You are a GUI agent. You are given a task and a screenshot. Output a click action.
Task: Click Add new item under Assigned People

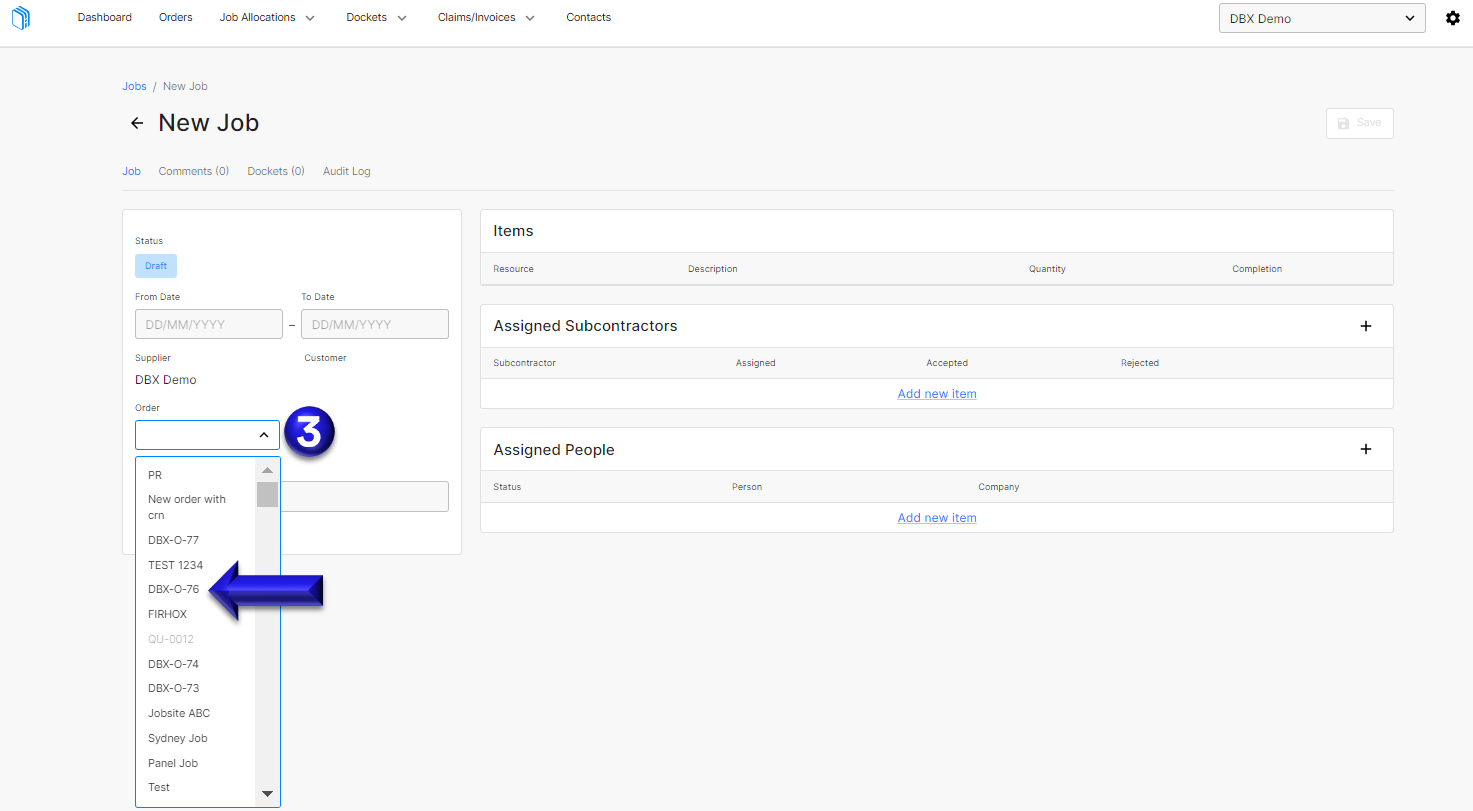(936, 517)
